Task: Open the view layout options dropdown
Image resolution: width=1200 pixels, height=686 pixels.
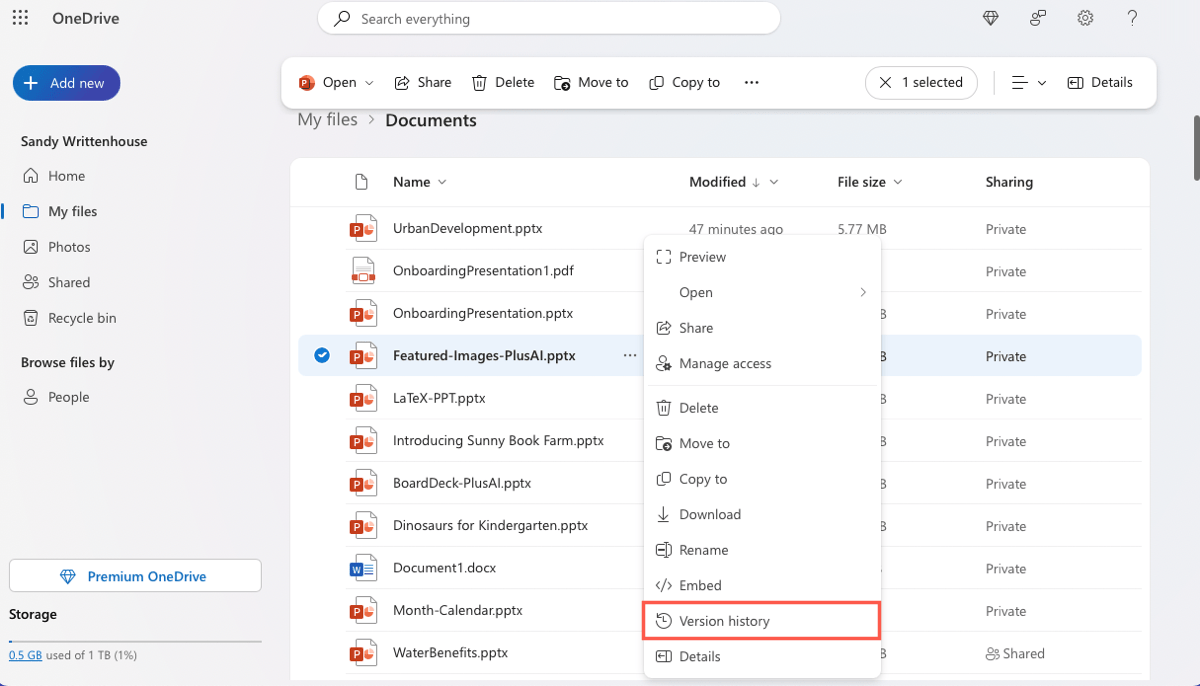Action: tap(1028, 83)
